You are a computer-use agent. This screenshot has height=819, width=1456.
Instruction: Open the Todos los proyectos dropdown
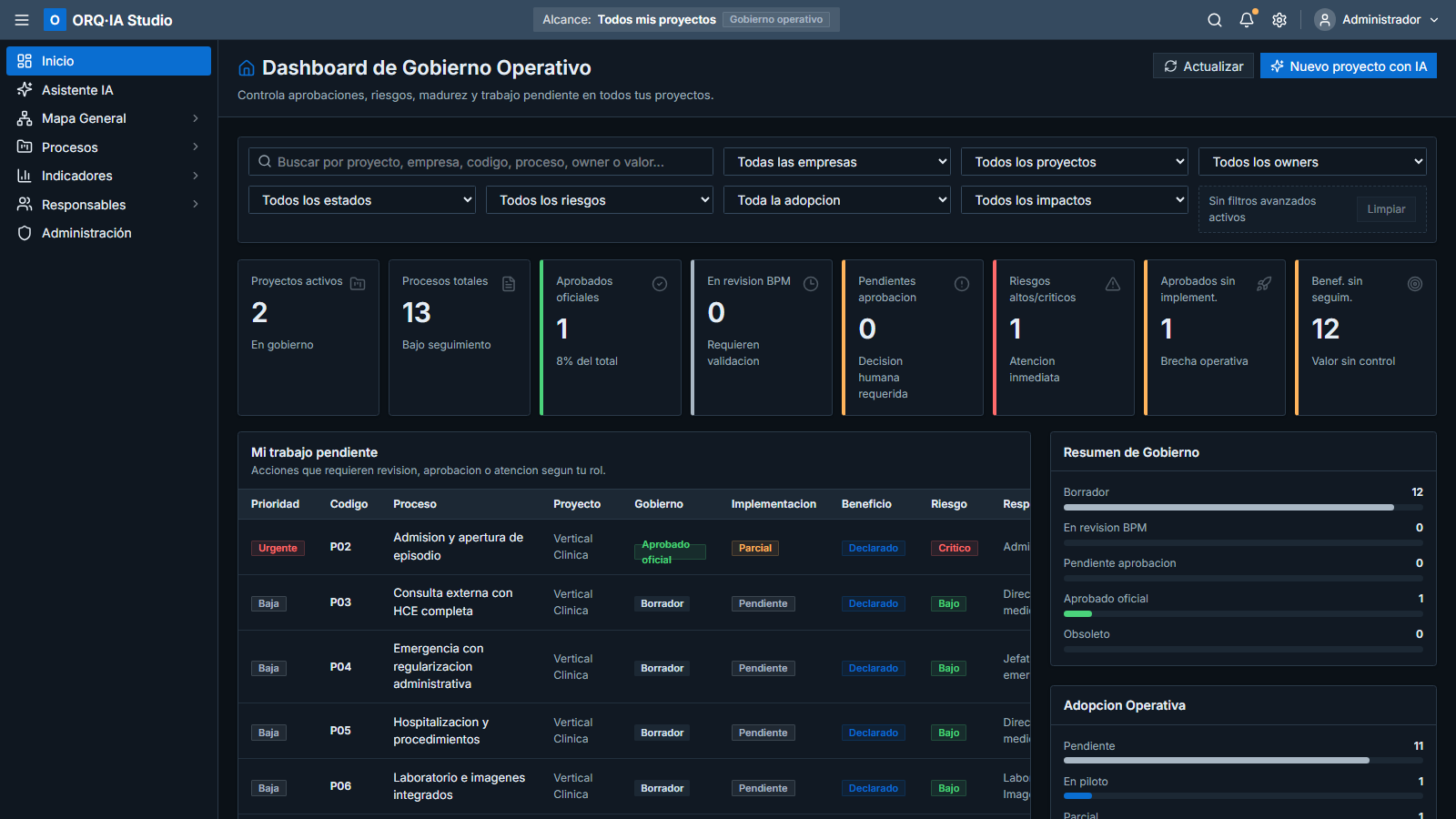(1075, 162)
